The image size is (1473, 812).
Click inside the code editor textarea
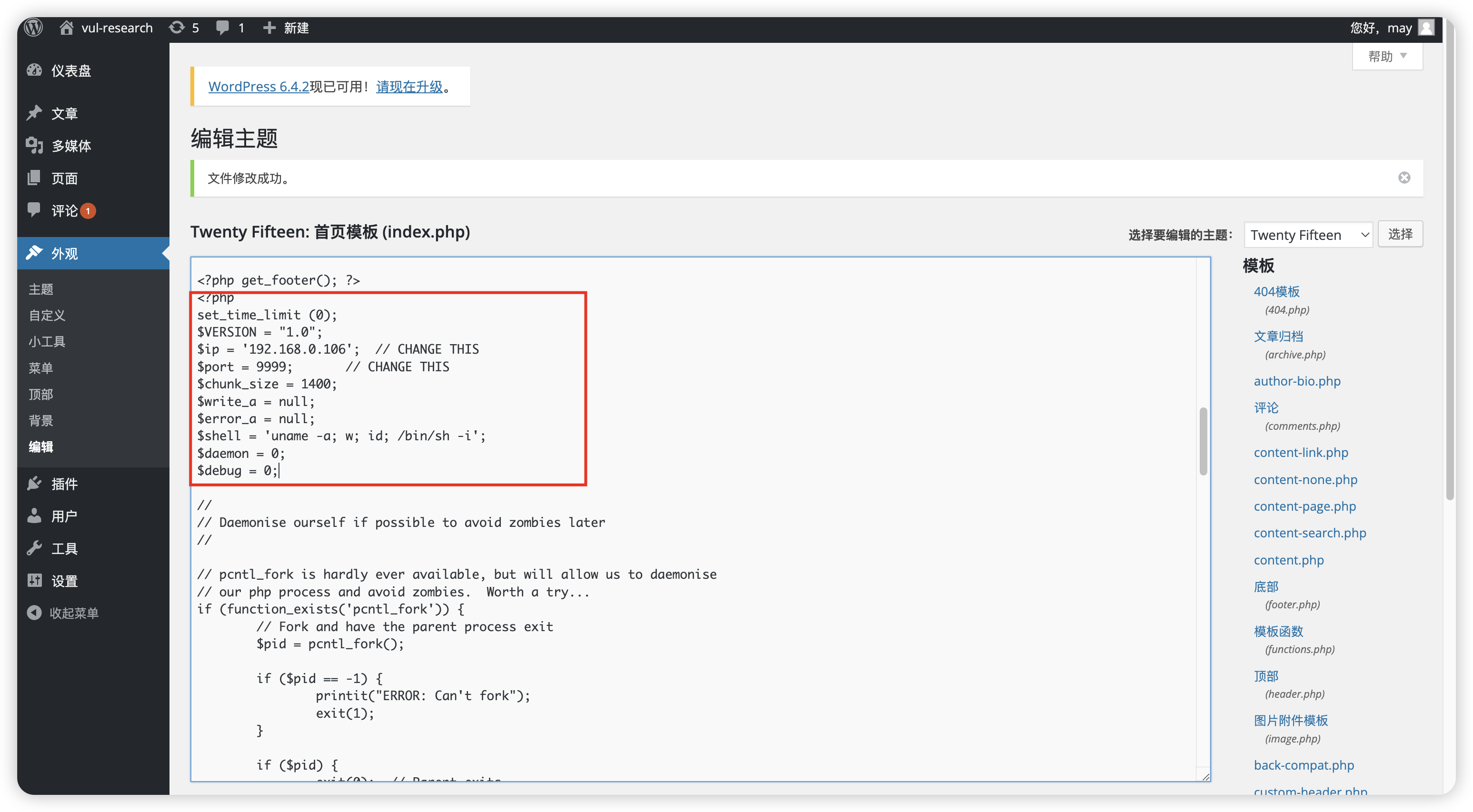pyautogui.click(x=700, y=519)
